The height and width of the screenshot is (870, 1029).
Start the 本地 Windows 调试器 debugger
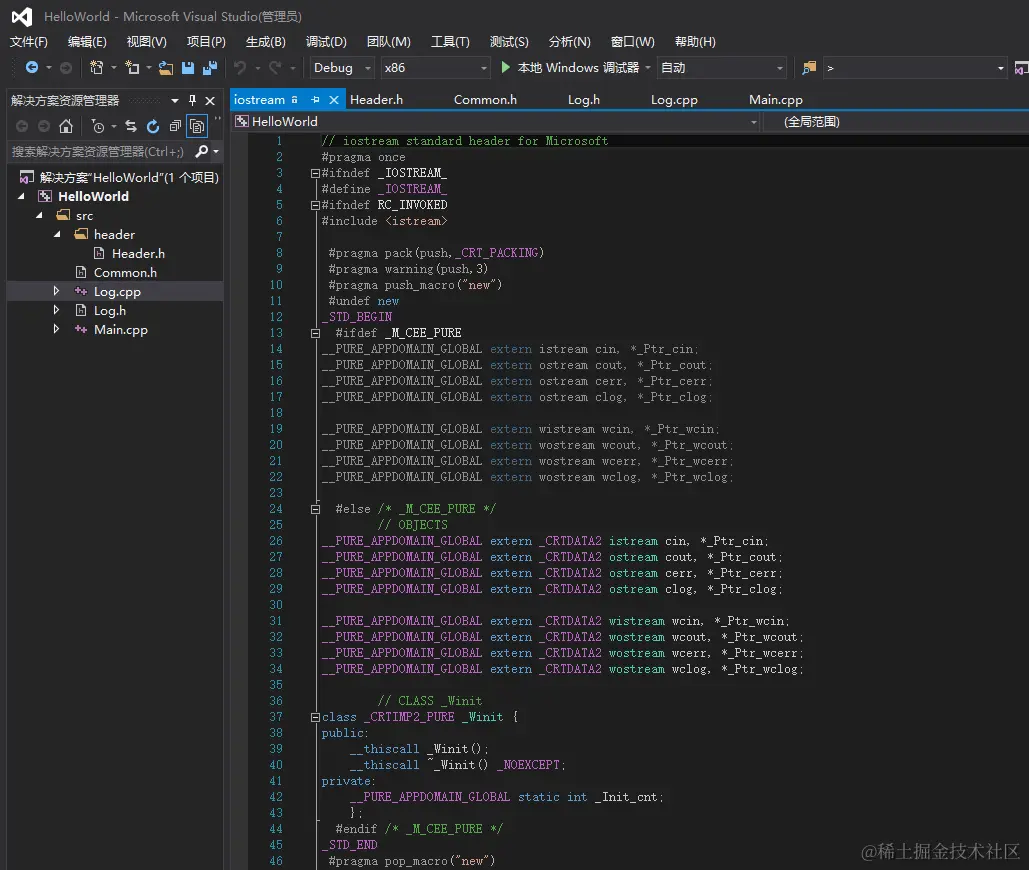click(570, 68)
